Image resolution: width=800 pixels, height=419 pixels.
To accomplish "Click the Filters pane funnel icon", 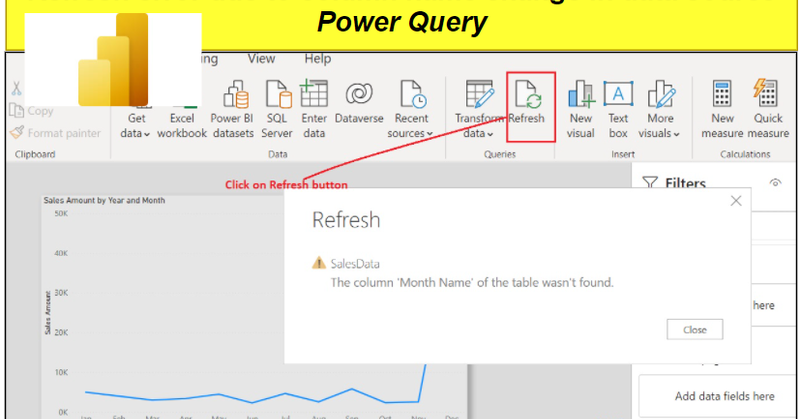I will click(649, 183).
